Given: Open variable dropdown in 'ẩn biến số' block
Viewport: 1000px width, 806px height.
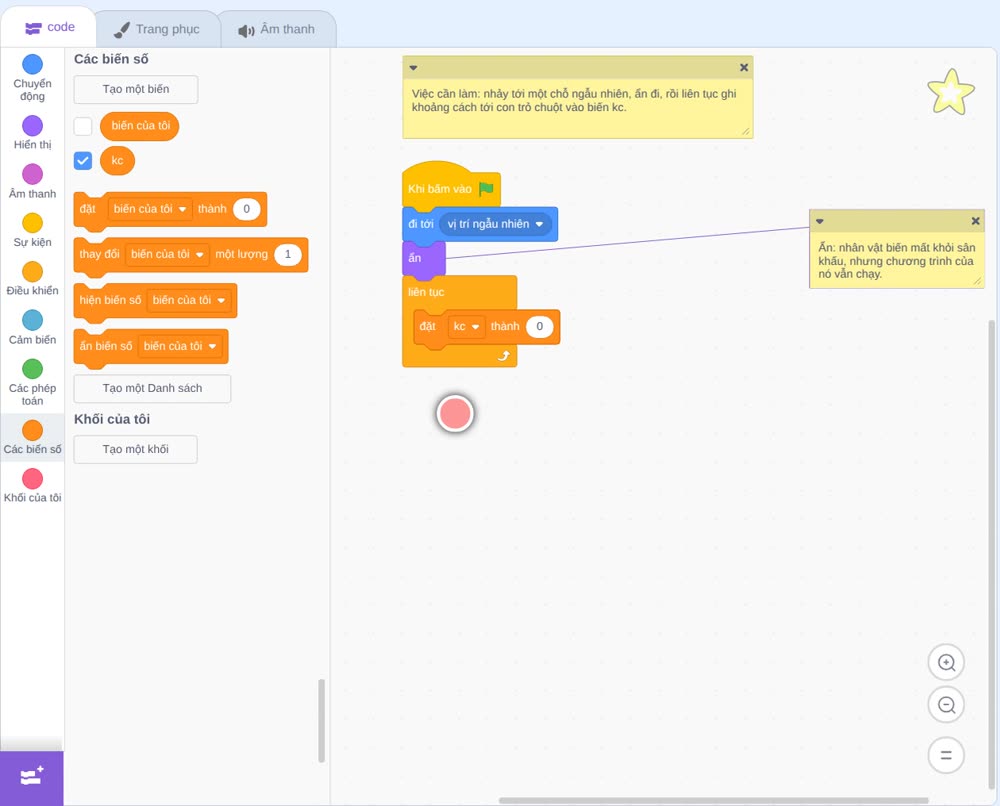Looking at the screenshot, I should coord(180,346).
